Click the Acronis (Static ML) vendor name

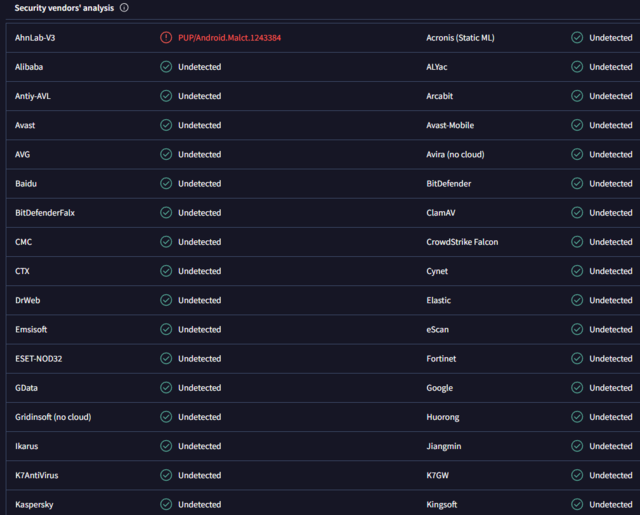[x=460, y=38]
